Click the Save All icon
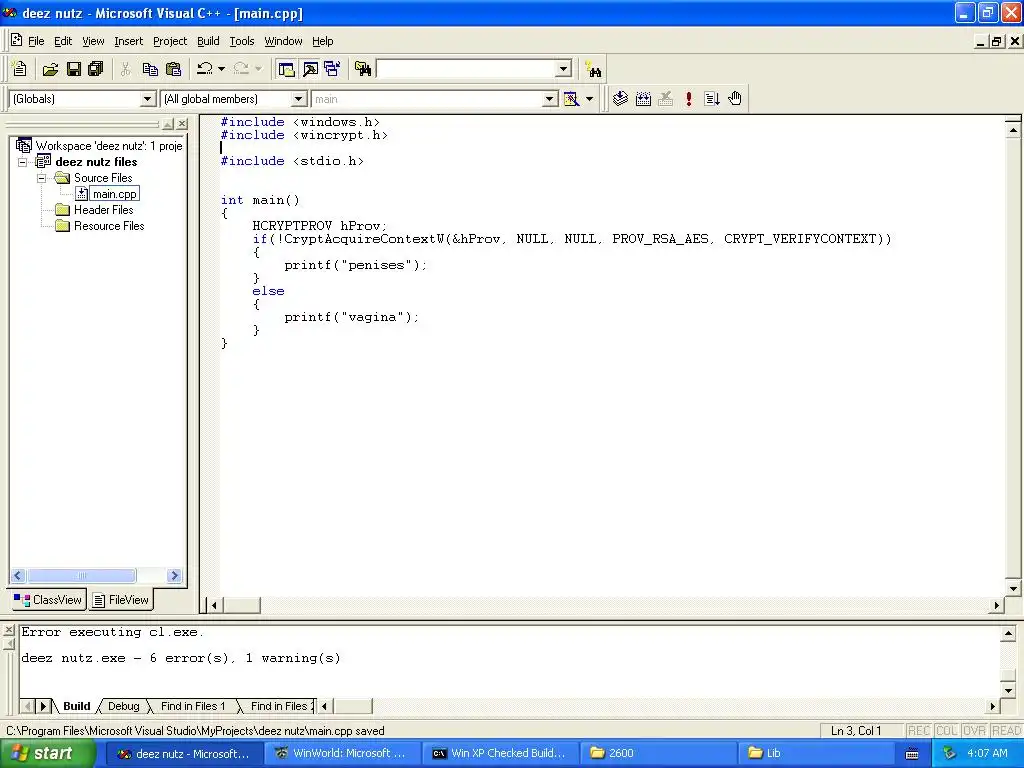Viewport: 1024px width, 768px height. [x=96, y=69]
